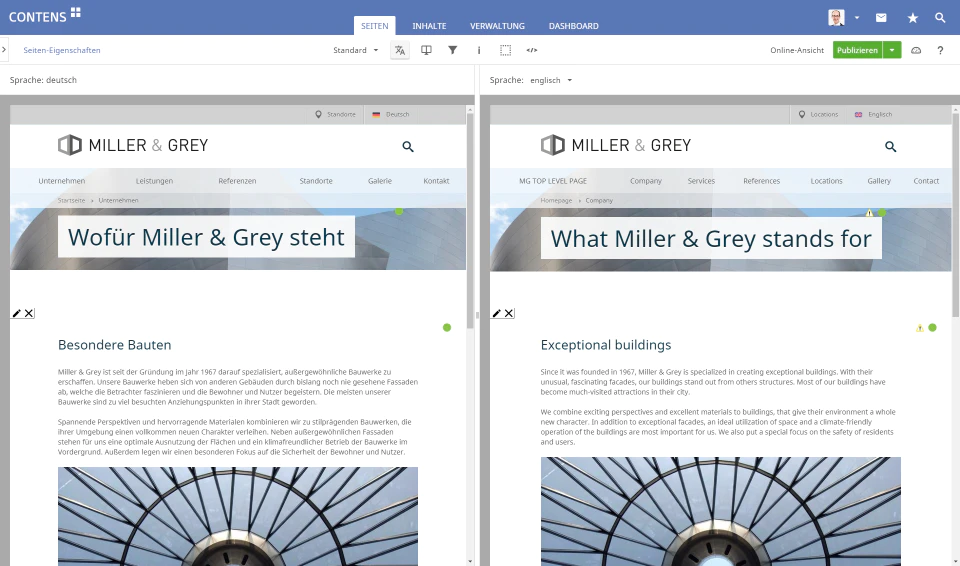Switch to the VERWALTUNG tab
Viewport: 960px width, 566px height.
click(x=497, y=26)
